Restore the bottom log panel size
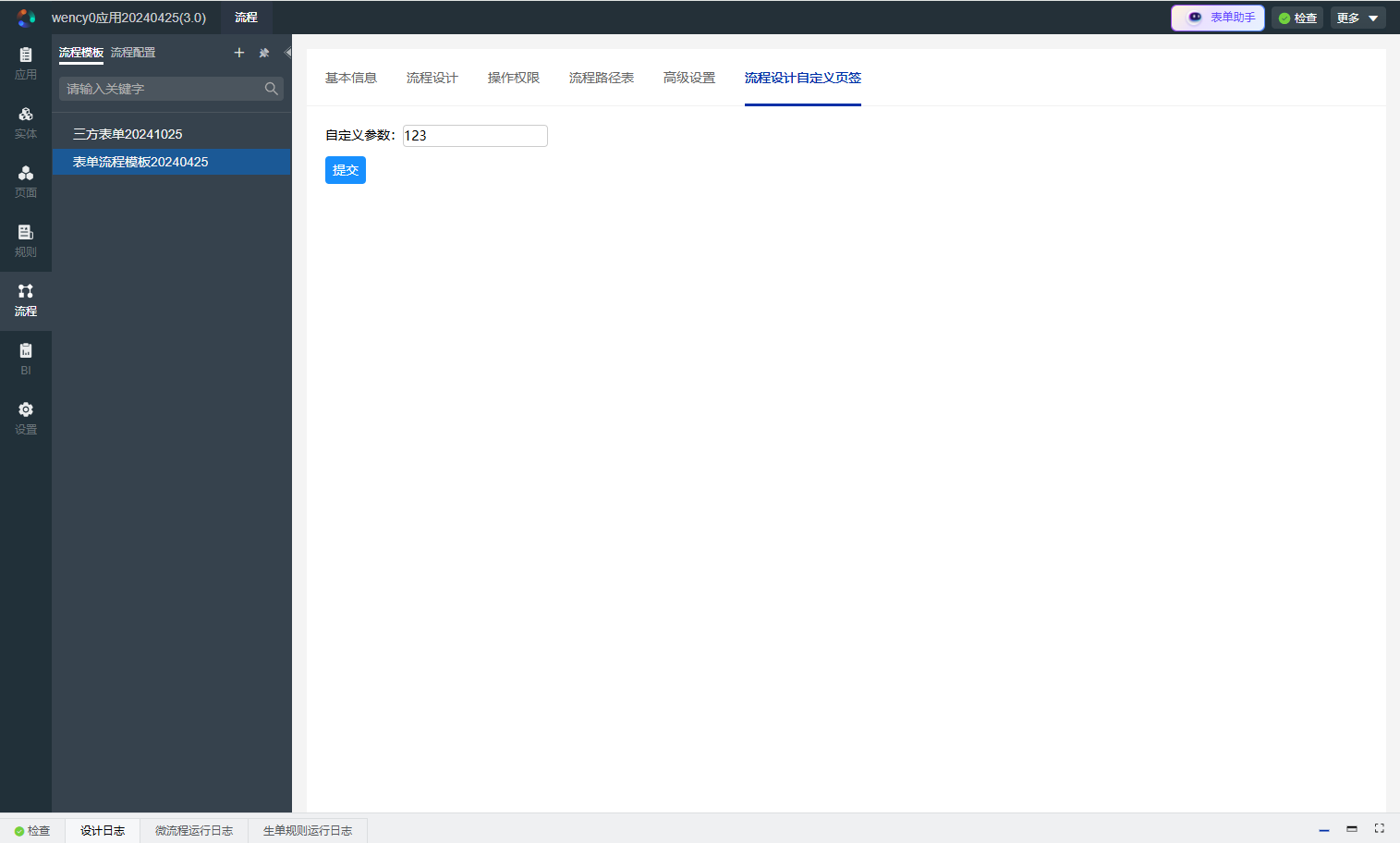1400x843 pixels. (1352, 829)
